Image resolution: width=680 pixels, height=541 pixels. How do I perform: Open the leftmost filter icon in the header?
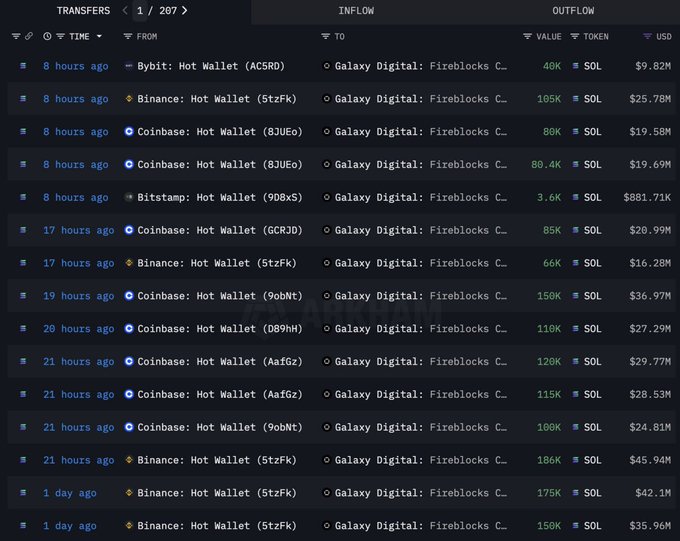point(15,36)
